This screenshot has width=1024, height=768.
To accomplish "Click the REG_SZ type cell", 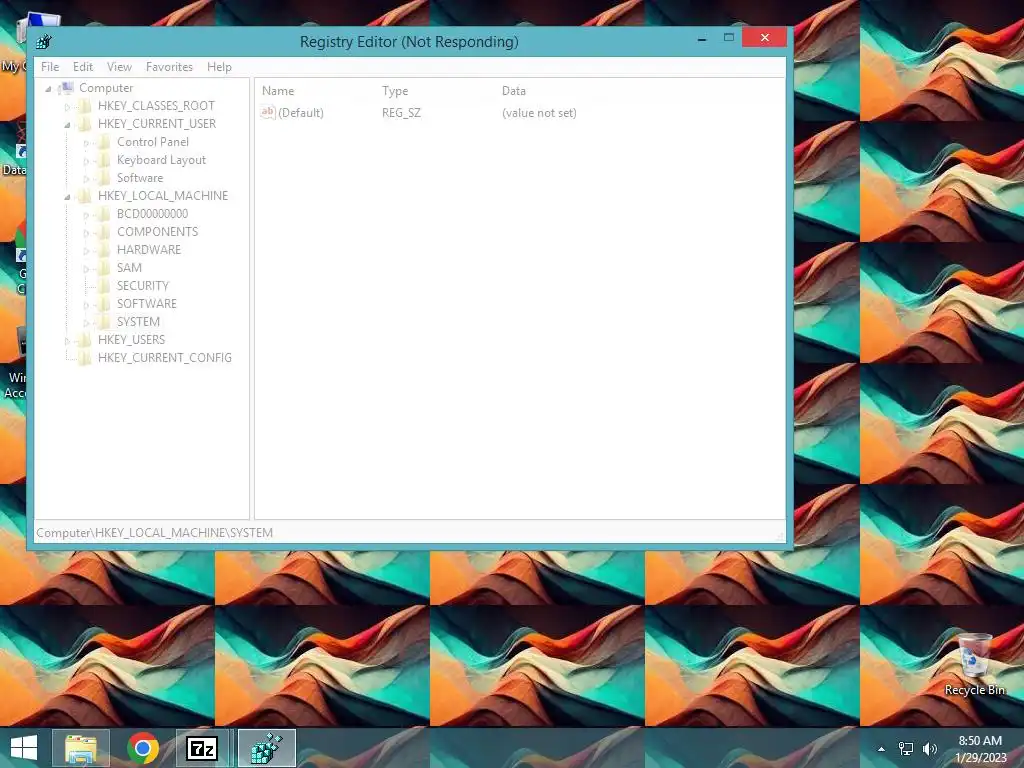I will [401, 113].
